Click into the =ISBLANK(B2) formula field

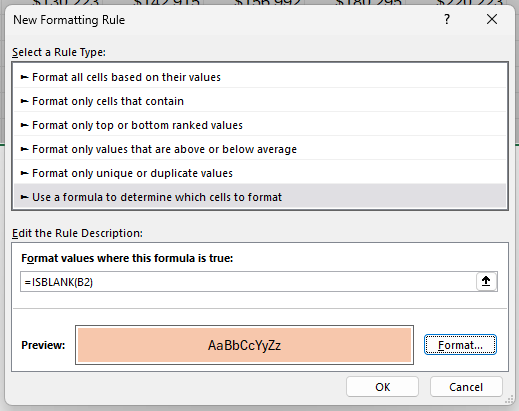[248, 282]
